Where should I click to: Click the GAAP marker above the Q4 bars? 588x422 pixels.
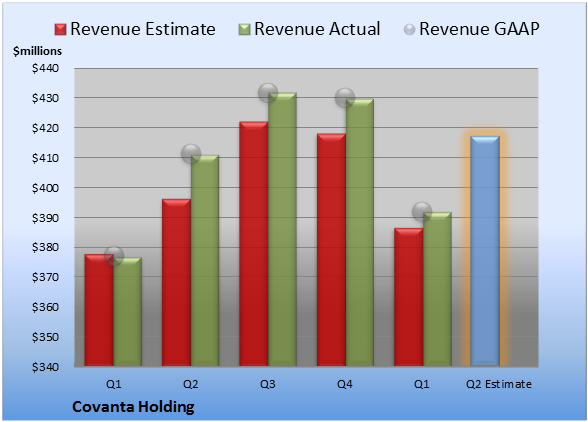(x=345, y=98)
